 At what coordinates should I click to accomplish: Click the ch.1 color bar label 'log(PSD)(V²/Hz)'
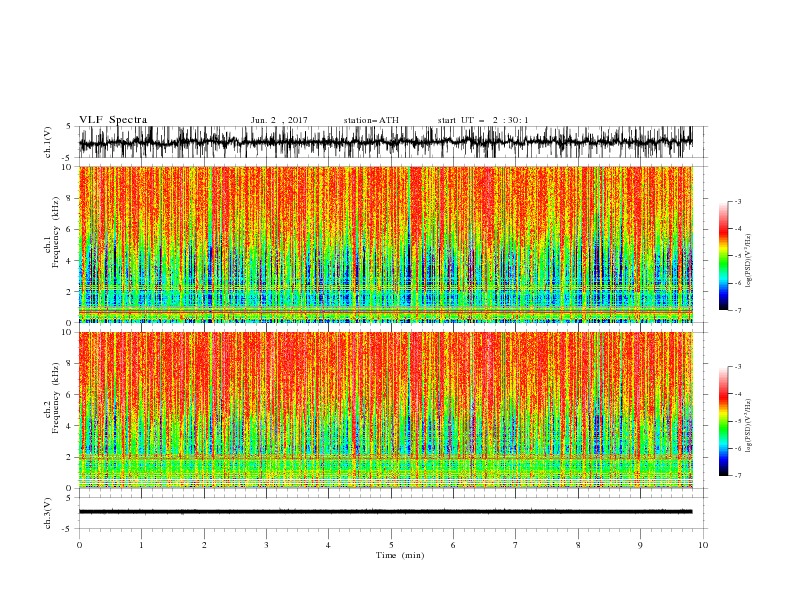(750, 260)
